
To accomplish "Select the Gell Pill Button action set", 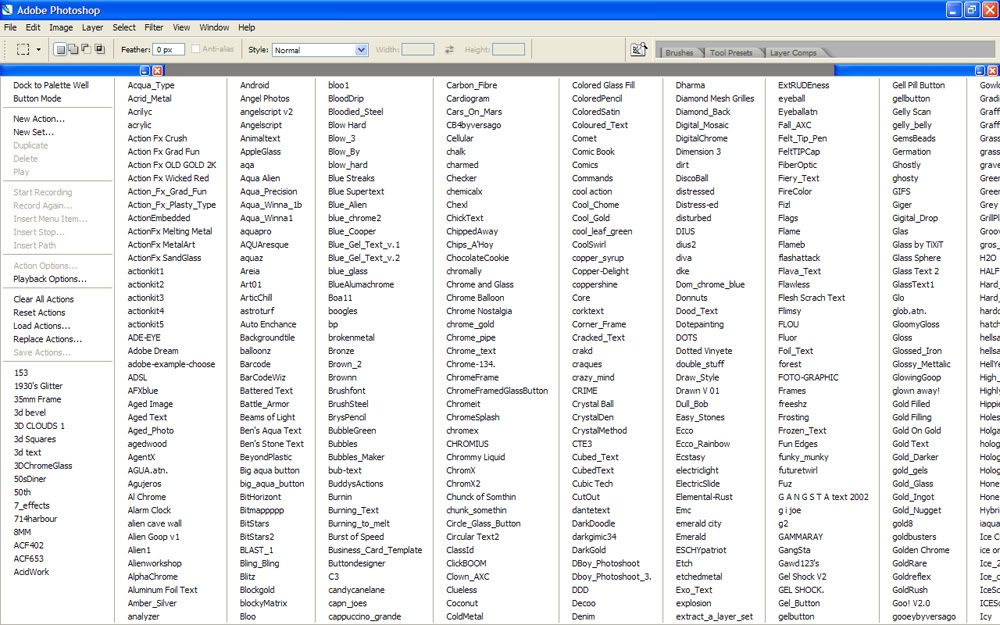I will point(918,85).
